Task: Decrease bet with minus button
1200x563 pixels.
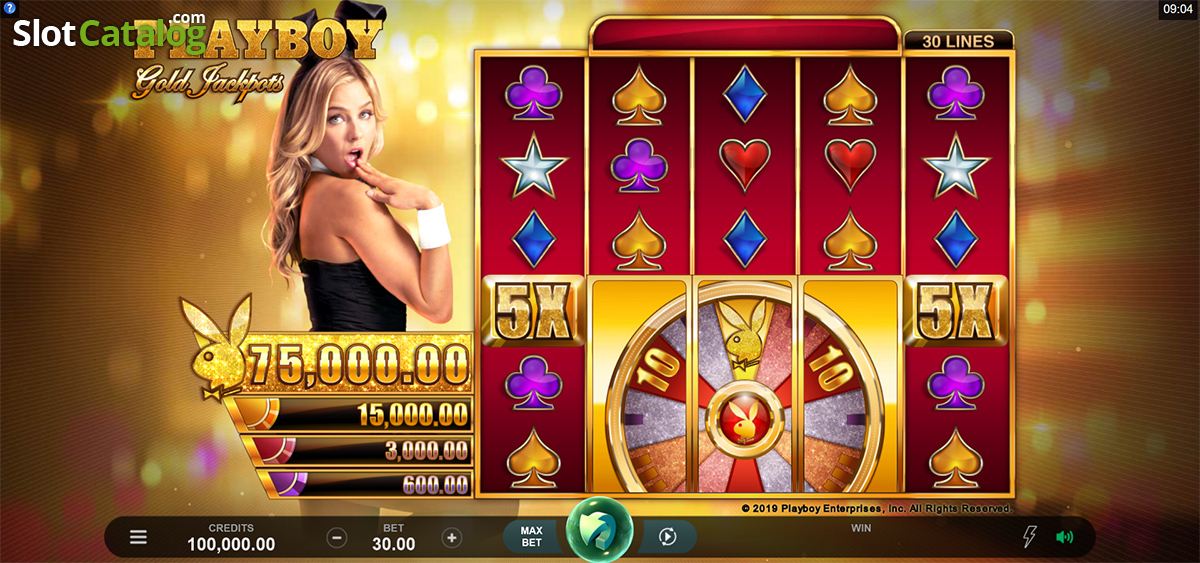Action: 337,537
